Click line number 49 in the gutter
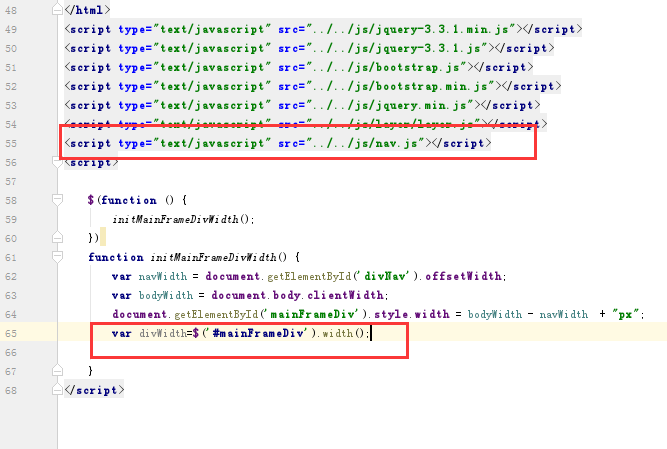The image size is (667, 449). (11, 30)
